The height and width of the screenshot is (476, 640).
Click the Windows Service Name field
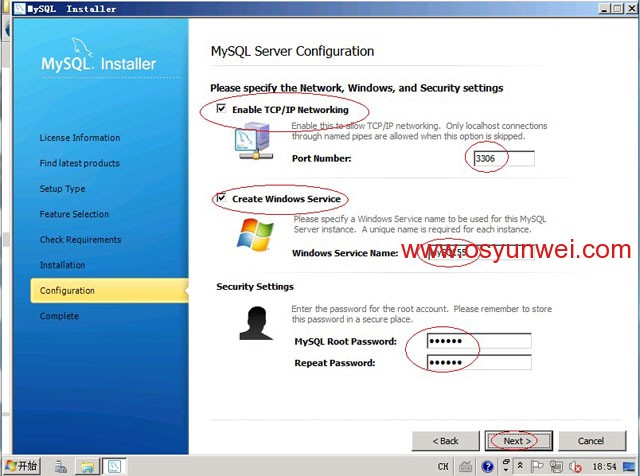pyautogui.click(x=480, y=253)
